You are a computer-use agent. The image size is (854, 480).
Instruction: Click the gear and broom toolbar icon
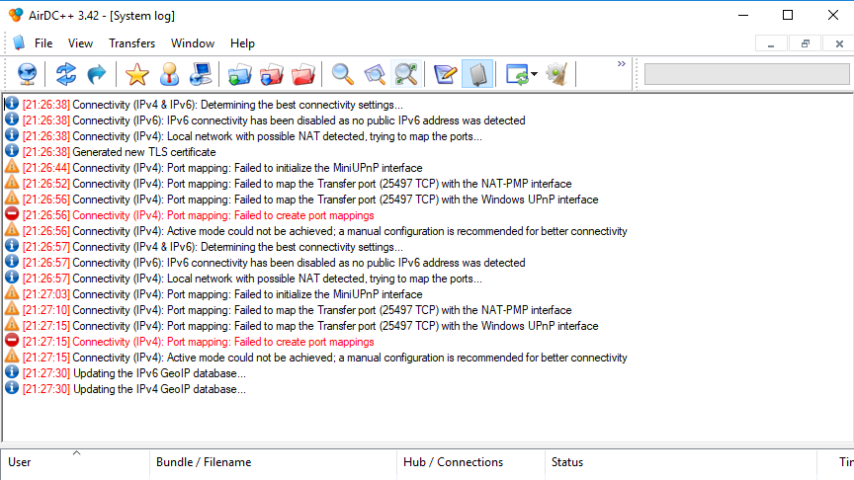557,74
